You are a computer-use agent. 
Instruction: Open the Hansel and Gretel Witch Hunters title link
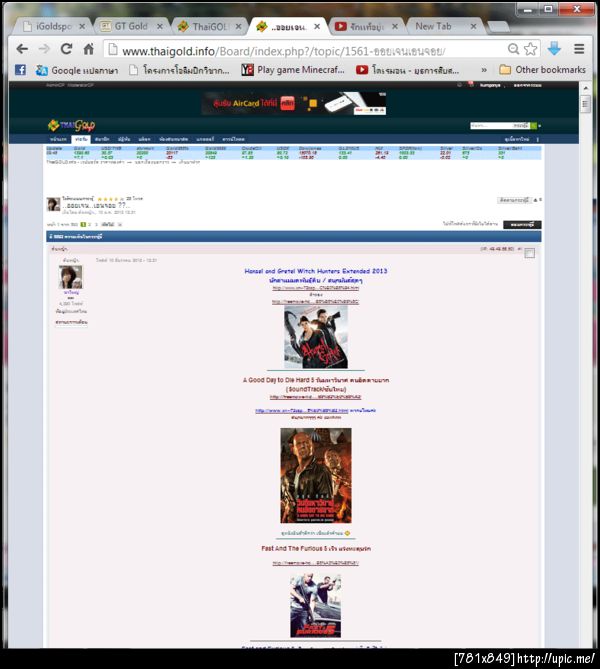click(x=316, y=271)
